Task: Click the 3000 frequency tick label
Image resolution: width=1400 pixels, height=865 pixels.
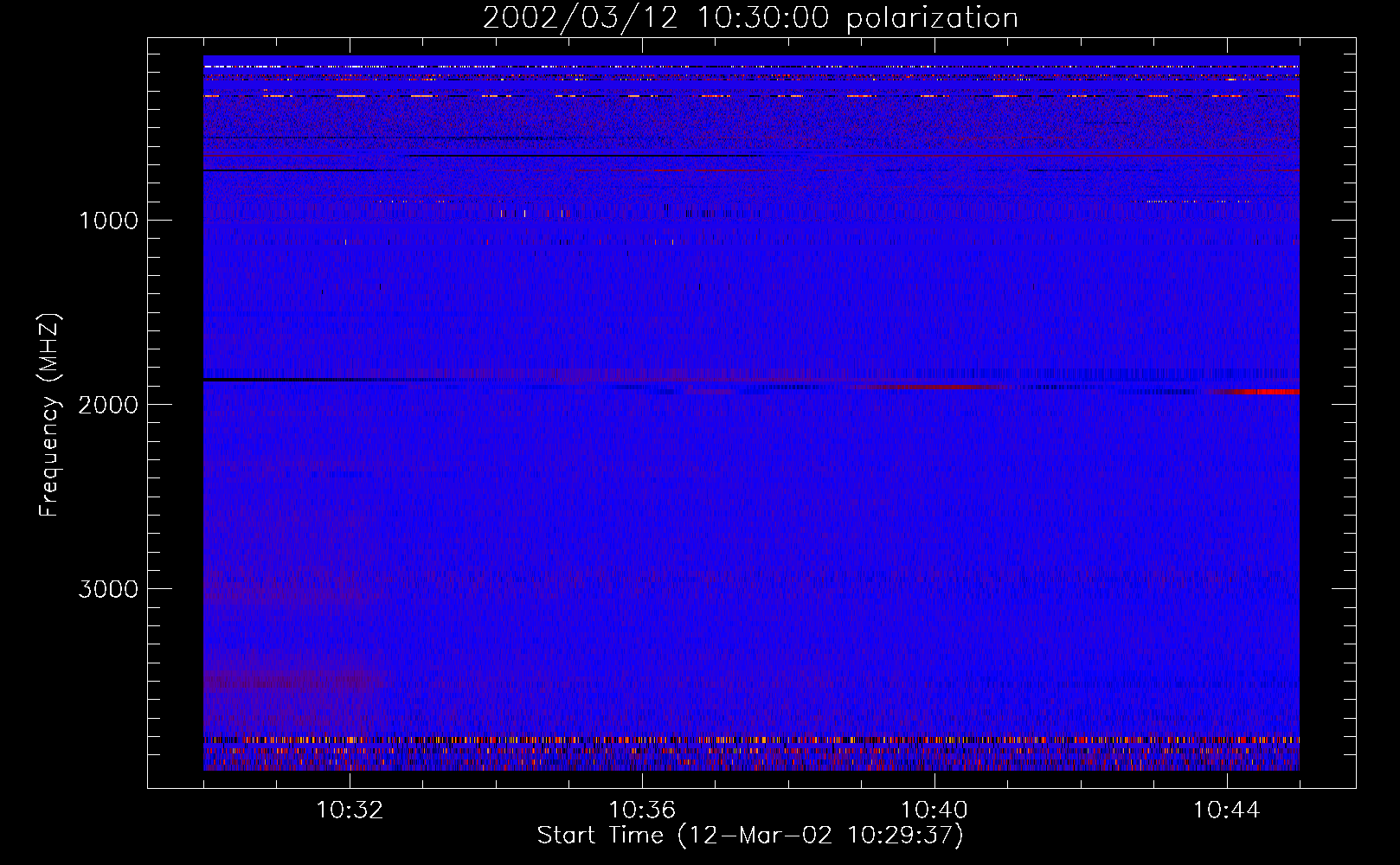Action: pos(108,589)
